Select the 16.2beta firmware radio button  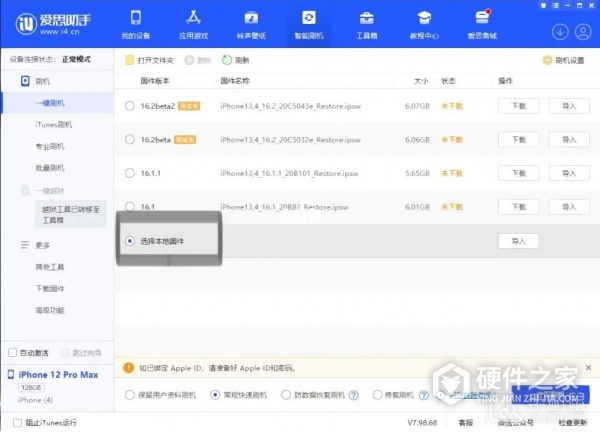[130, 140]
